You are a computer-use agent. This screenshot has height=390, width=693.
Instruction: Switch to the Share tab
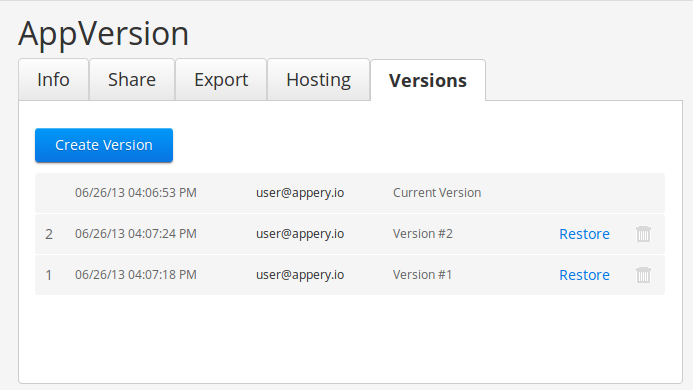pyautogui.click(x=132, y=80)
